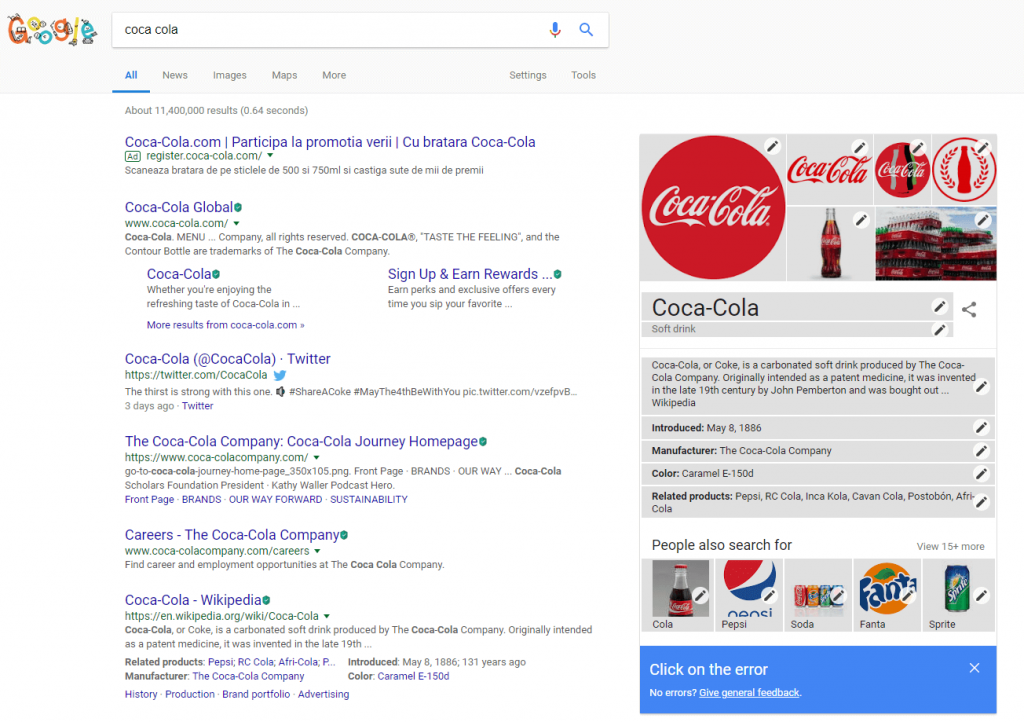This screenshot has width=1024, height=722.
Task: Click edit pencil on the Color row
Action: coord(981,473)
